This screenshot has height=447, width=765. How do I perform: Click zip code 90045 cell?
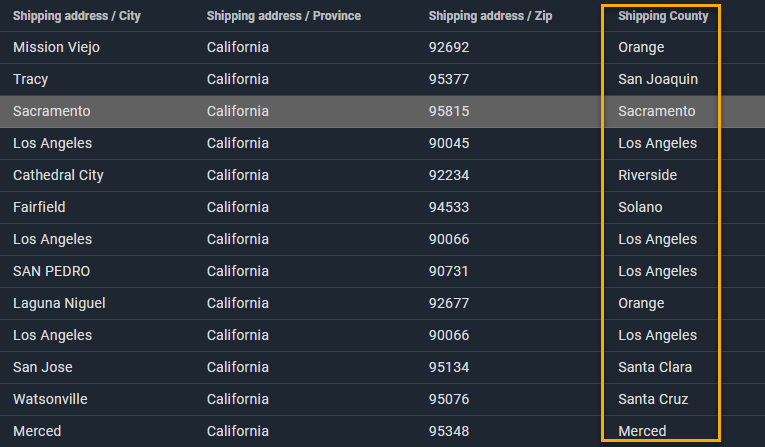tap(449, 144)
